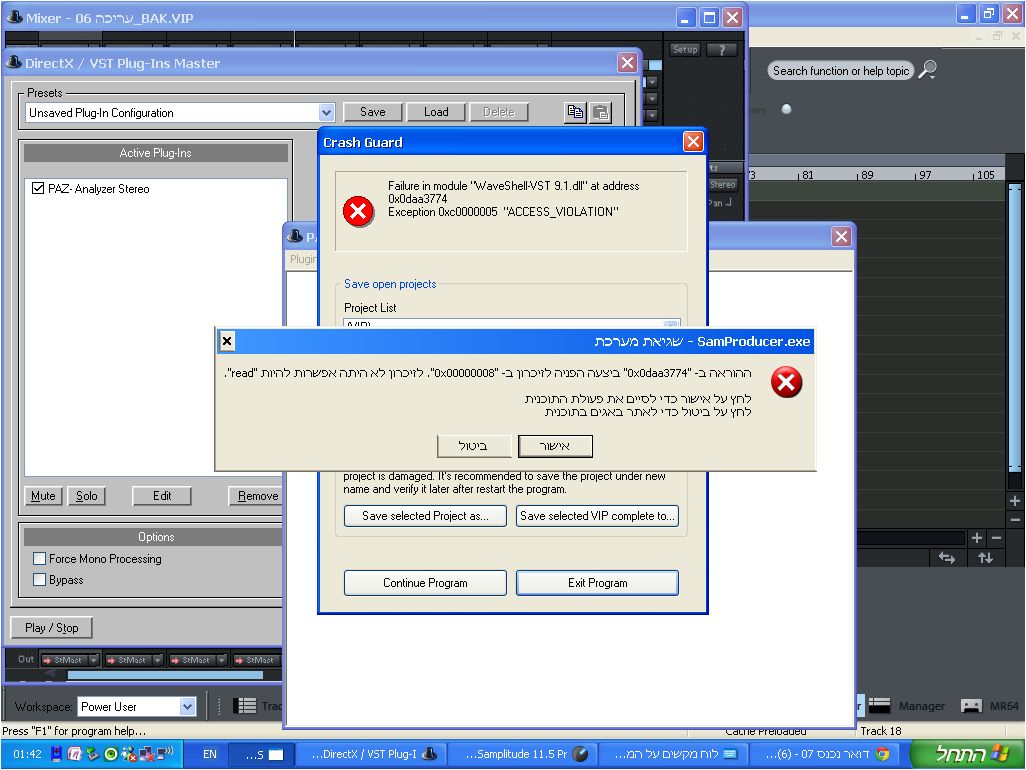The height and width of the screenshot is (770, 1026).
Task: Click timeline ruler marker 97
Action: click(x=924, y=175)
